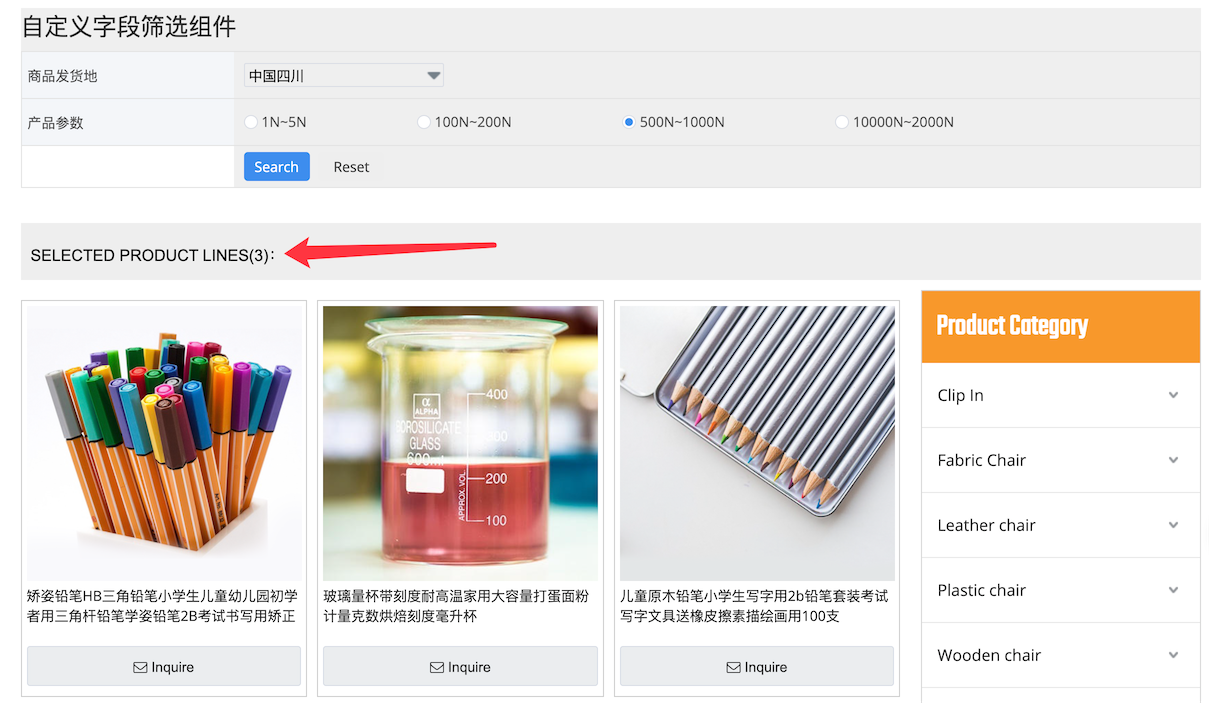The height and width of the screenshot is (703, 1209).
Task: Click the blue Search button
Action: [276, 167]
